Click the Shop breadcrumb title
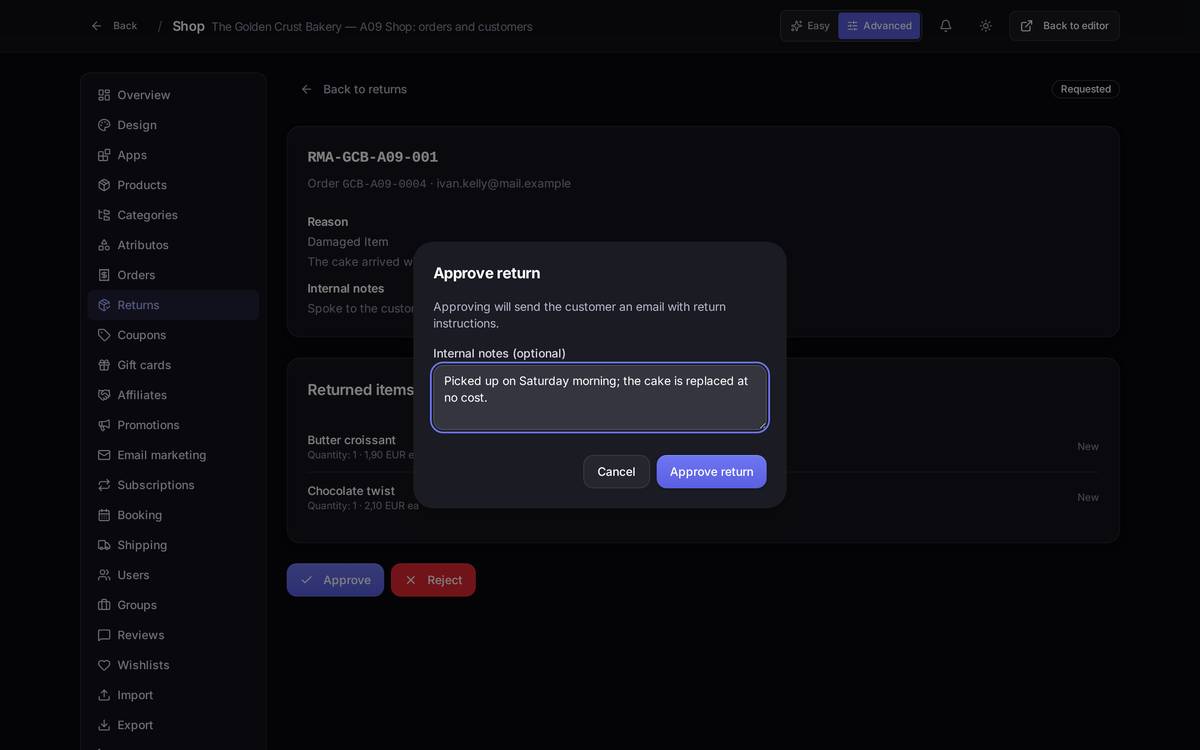 click(x=188, y=26)
